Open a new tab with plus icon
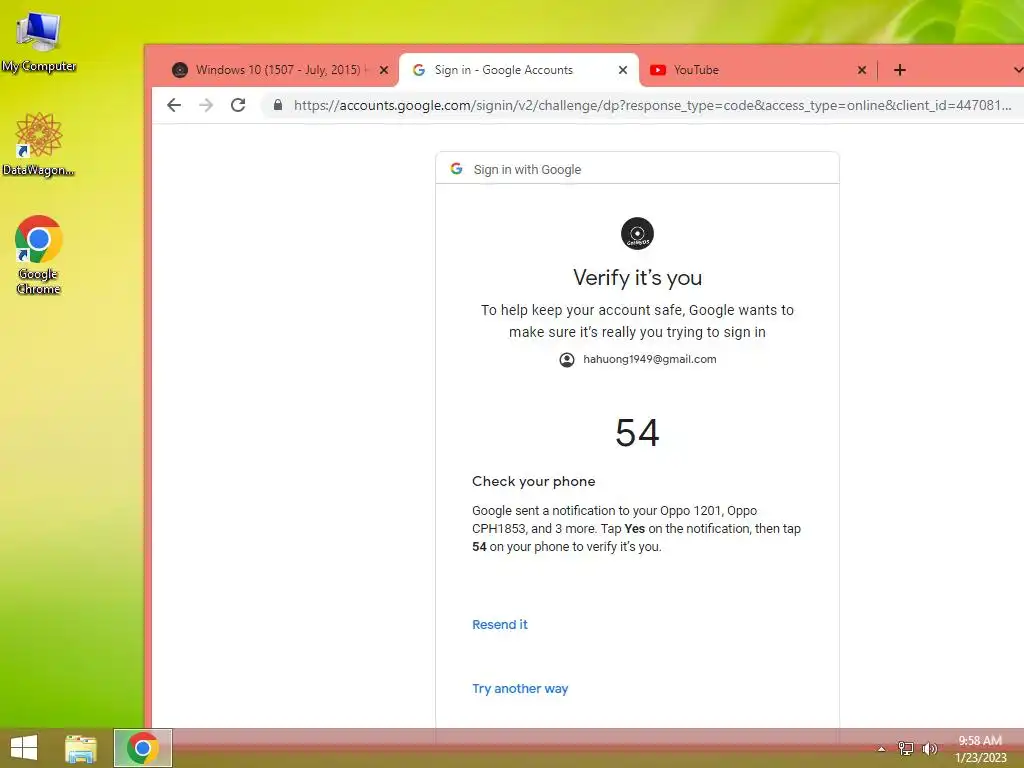The image size is (1024, 768). [x=900, y=70]
